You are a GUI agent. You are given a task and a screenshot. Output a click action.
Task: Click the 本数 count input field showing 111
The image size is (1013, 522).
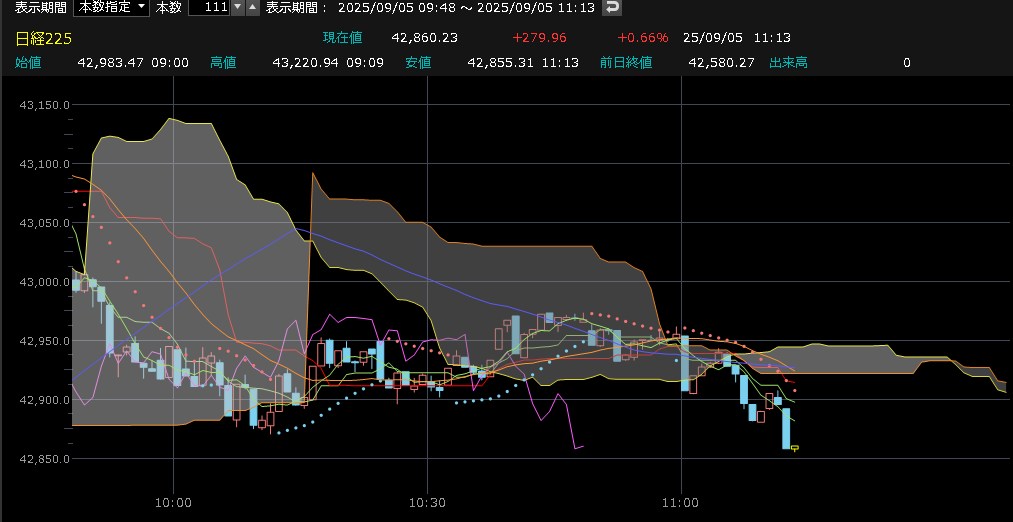[209, 7]
